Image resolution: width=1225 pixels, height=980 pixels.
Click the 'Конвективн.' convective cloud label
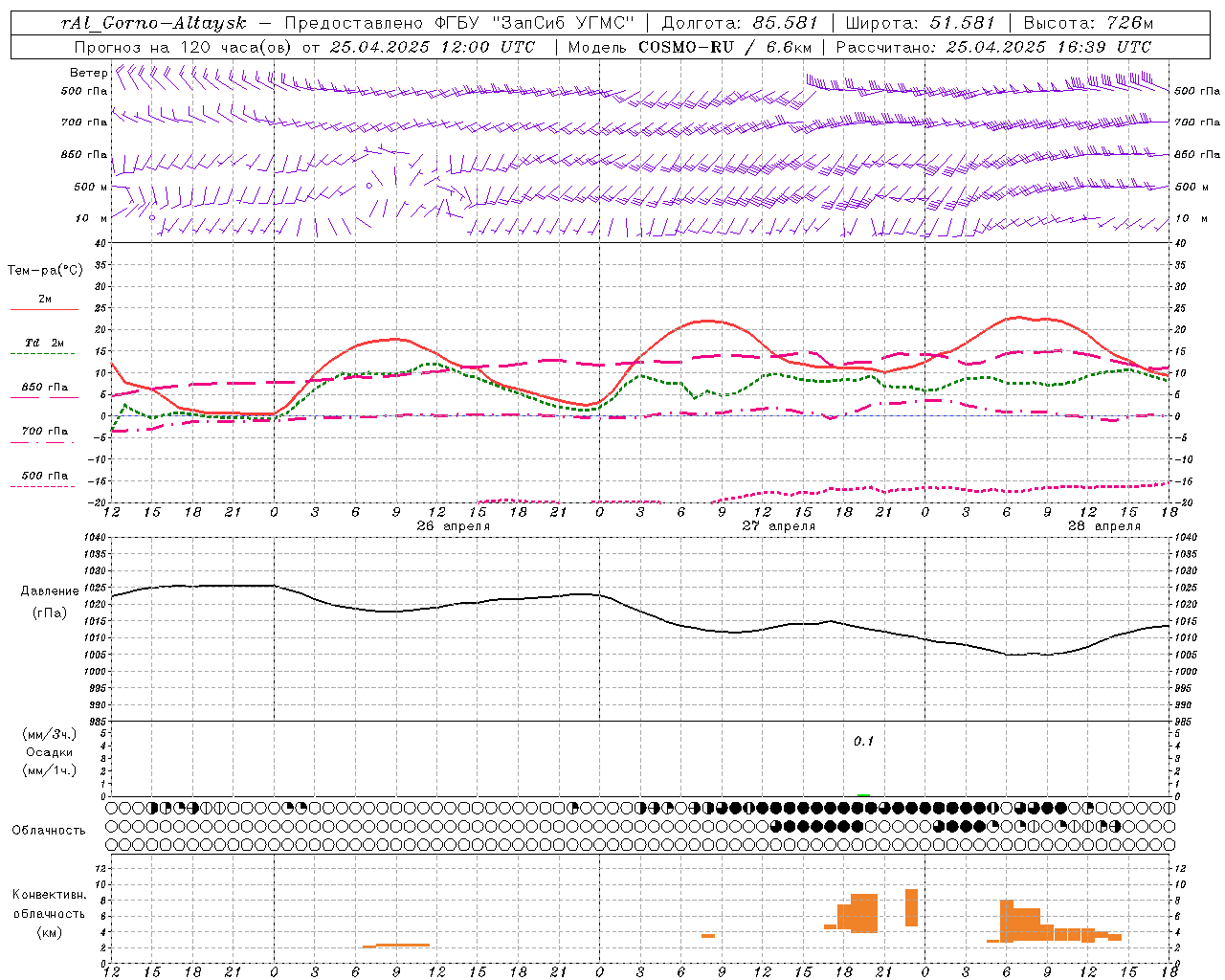pos(50,895)
